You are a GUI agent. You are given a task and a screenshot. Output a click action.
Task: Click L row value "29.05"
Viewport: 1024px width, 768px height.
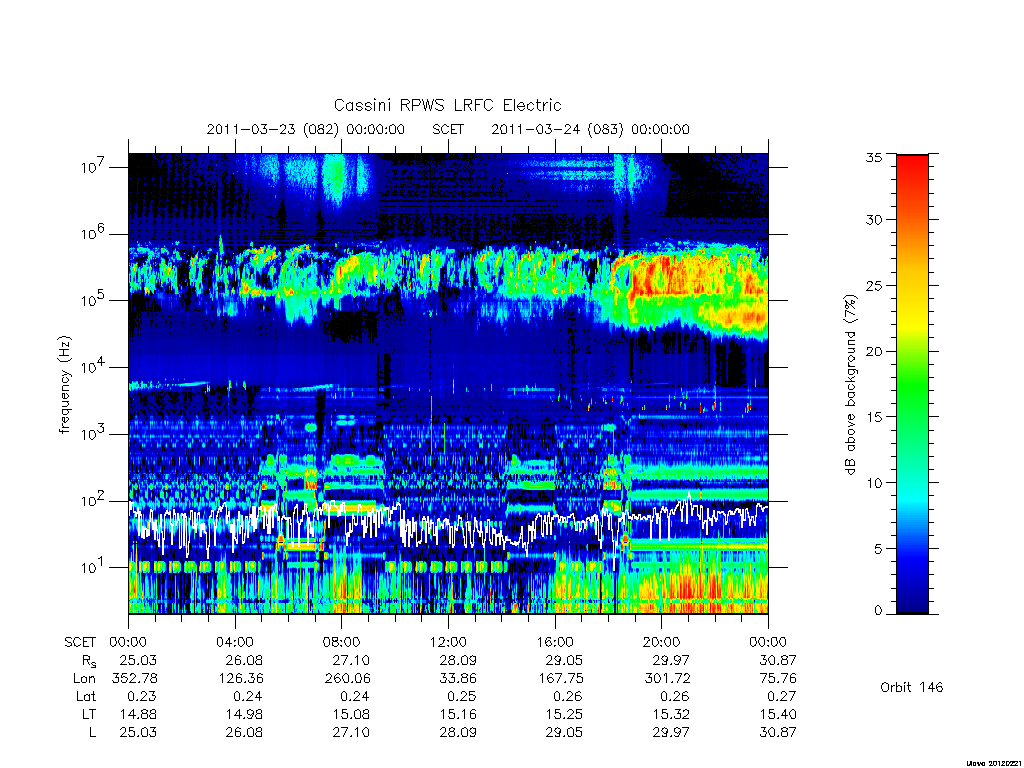tap(565, 733)
